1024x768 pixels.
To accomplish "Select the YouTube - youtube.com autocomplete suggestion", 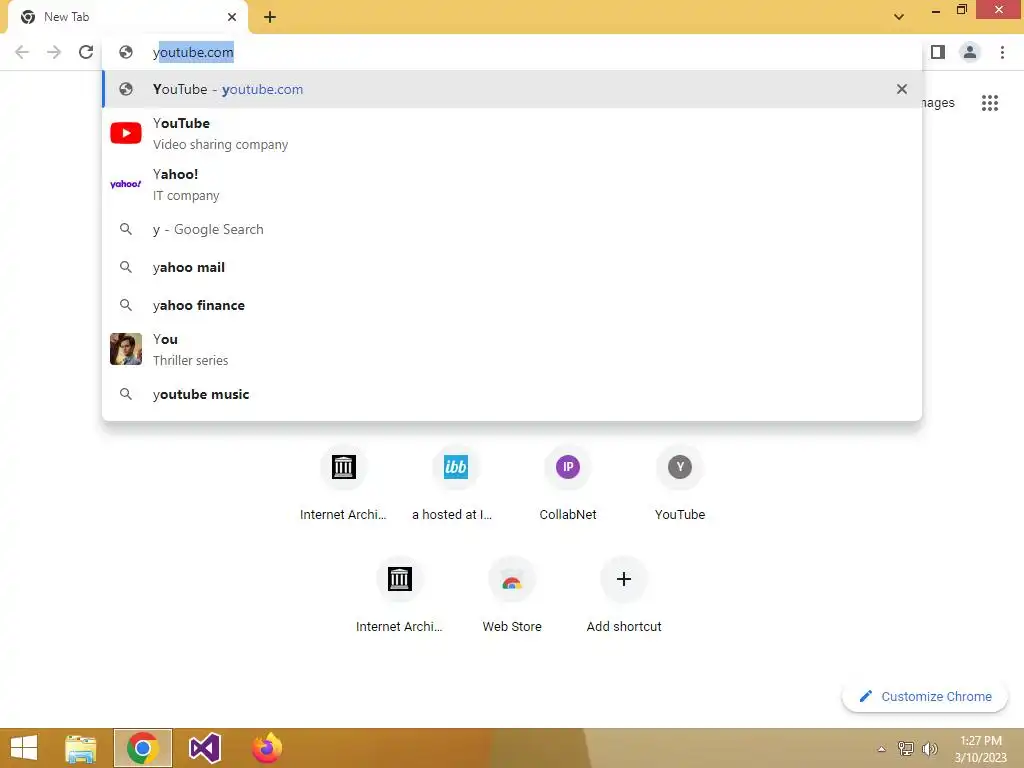I will [x=512, y=89].
